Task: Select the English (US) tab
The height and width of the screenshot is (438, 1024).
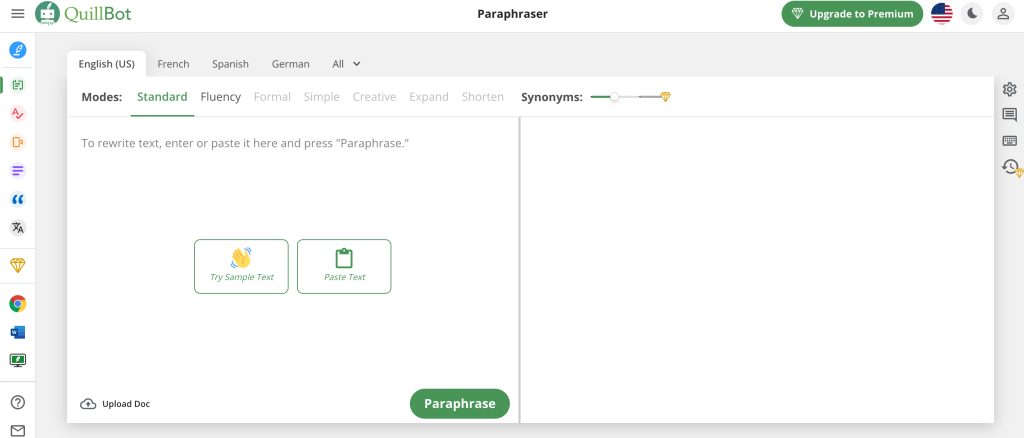Action: click(x=106, y=64)
